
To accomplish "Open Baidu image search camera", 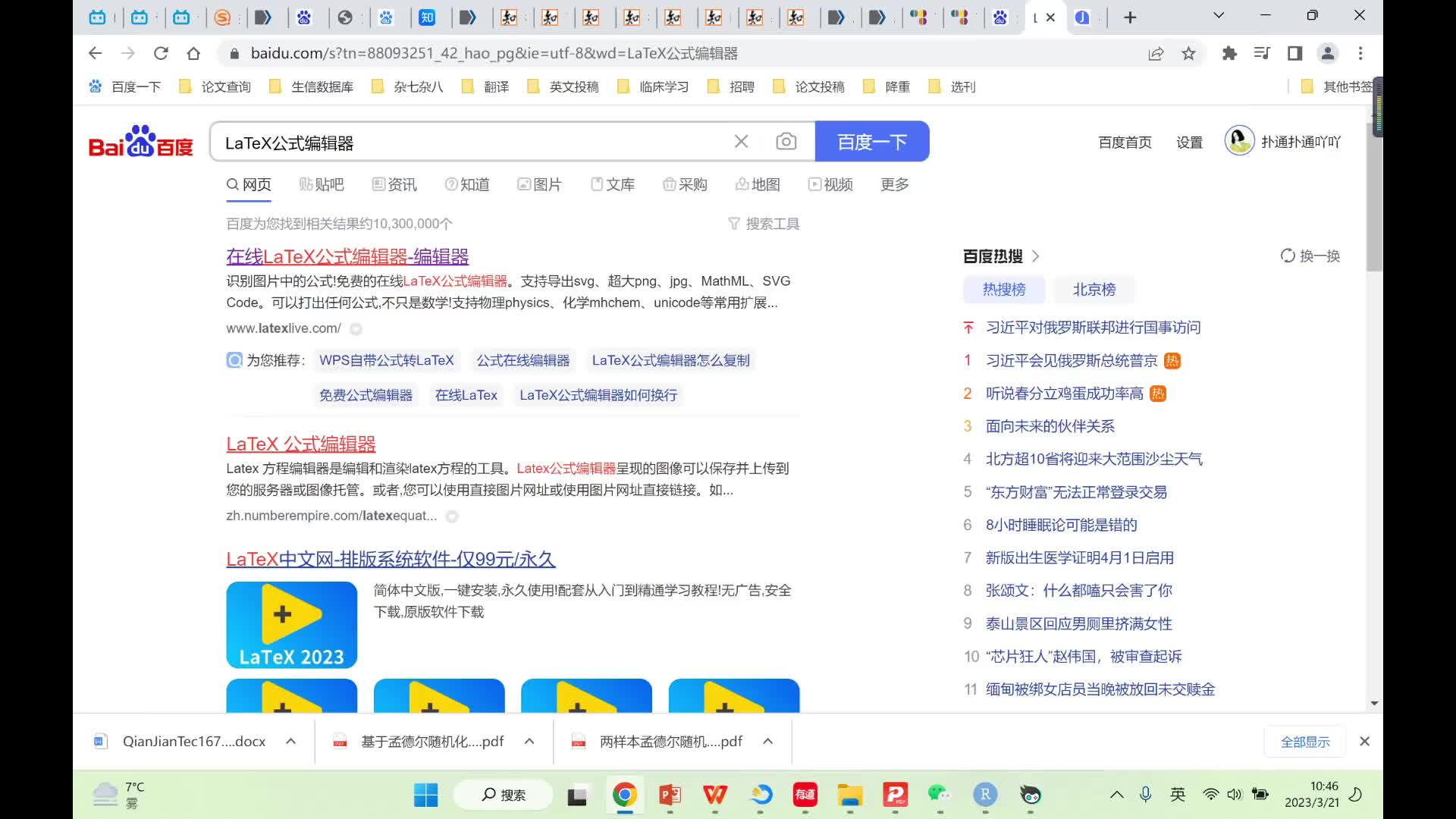I will 786,142.
